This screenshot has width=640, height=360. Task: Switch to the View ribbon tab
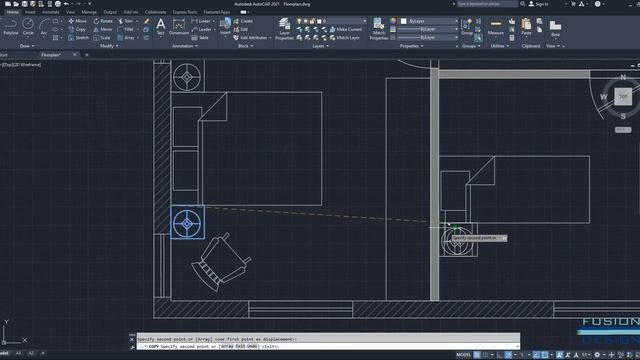point(71,12)
